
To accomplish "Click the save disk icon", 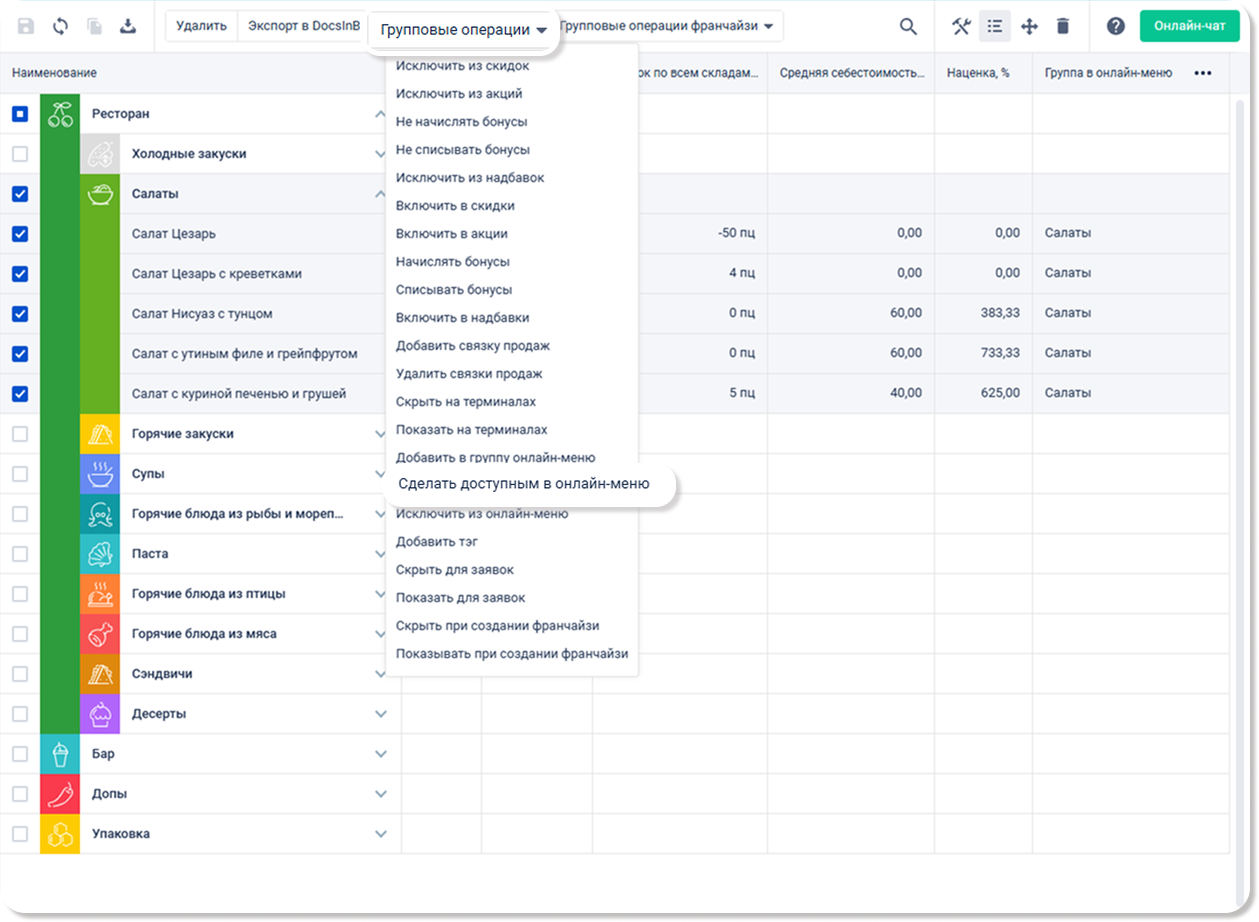I will tap(26, 27).
